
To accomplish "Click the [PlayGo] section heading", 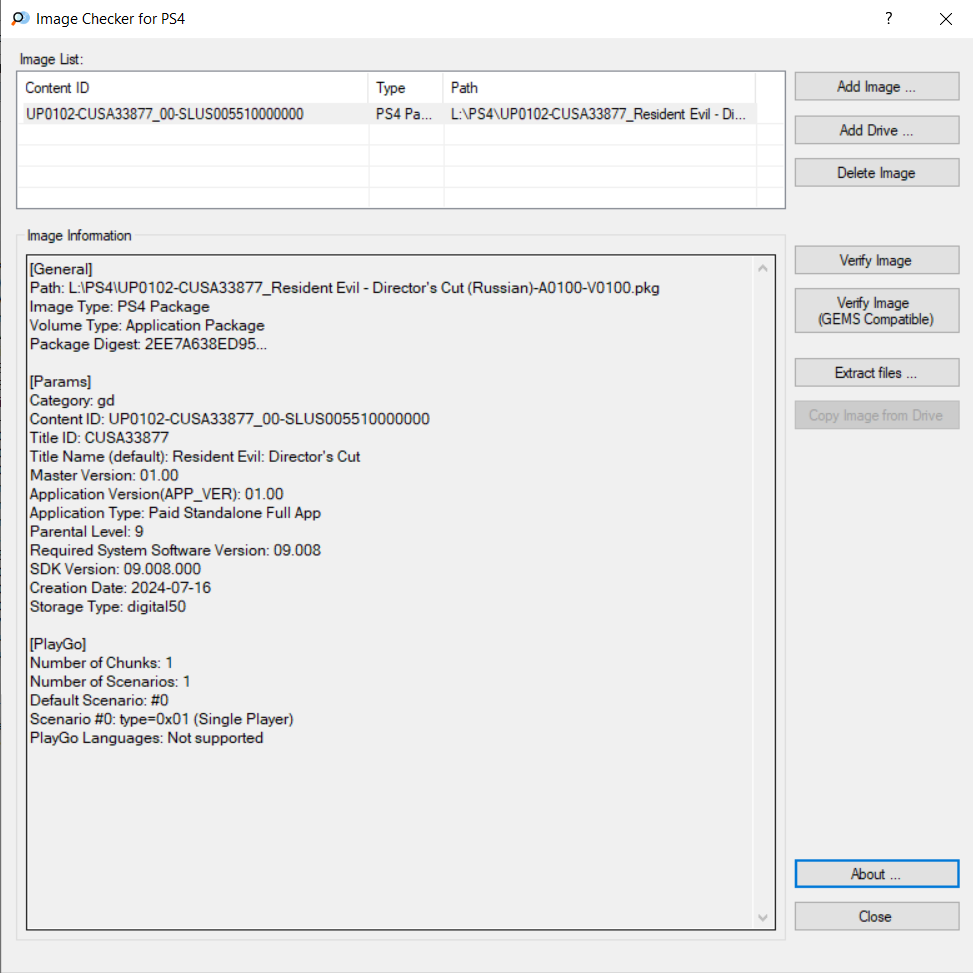I will [x=58, y=643].
